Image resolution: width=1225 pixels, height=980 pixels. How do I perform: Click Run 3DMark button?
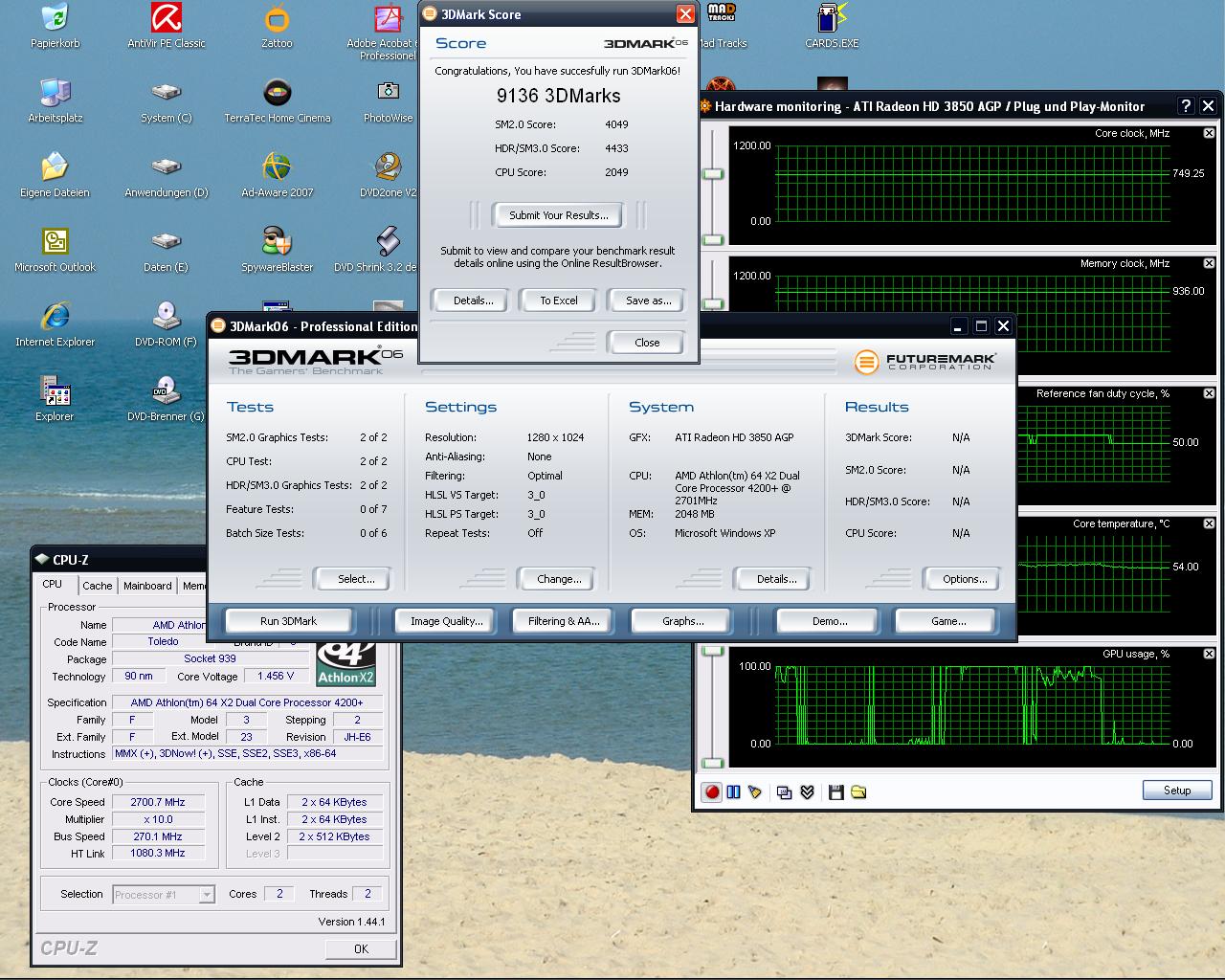point(288,621)
